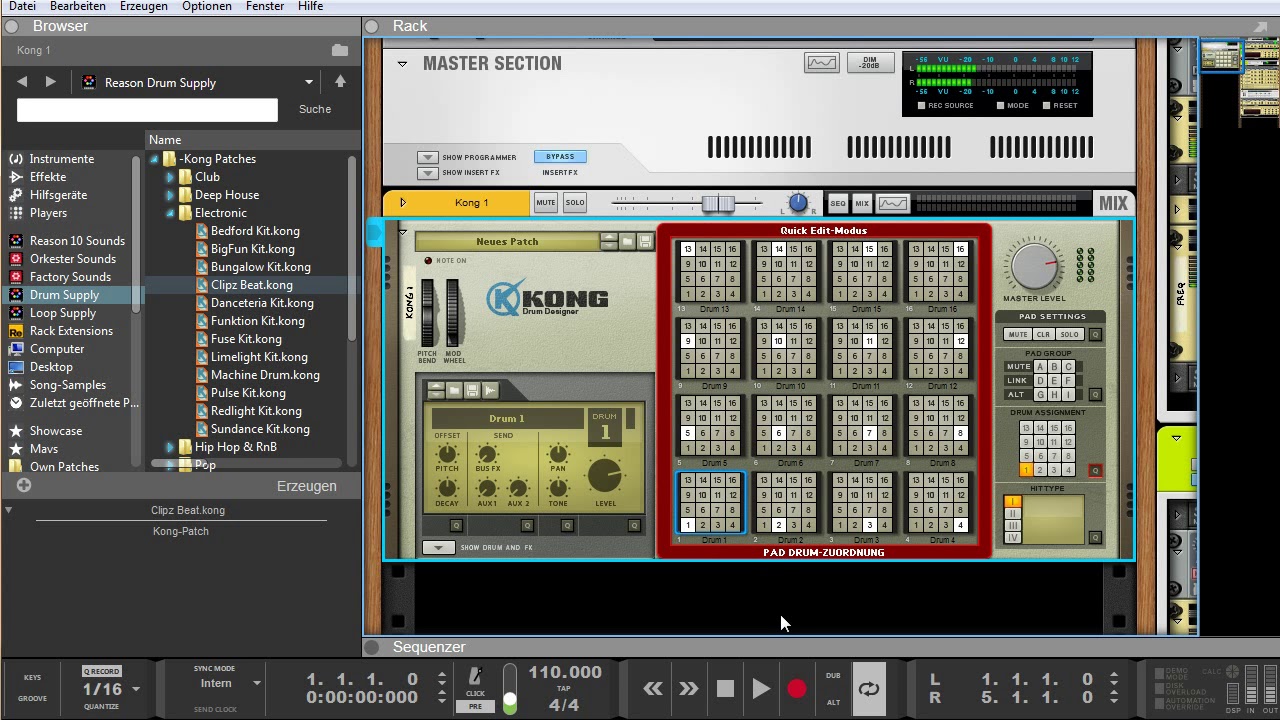Open Factory Sounds location
1280x720 pixels.
70,277
